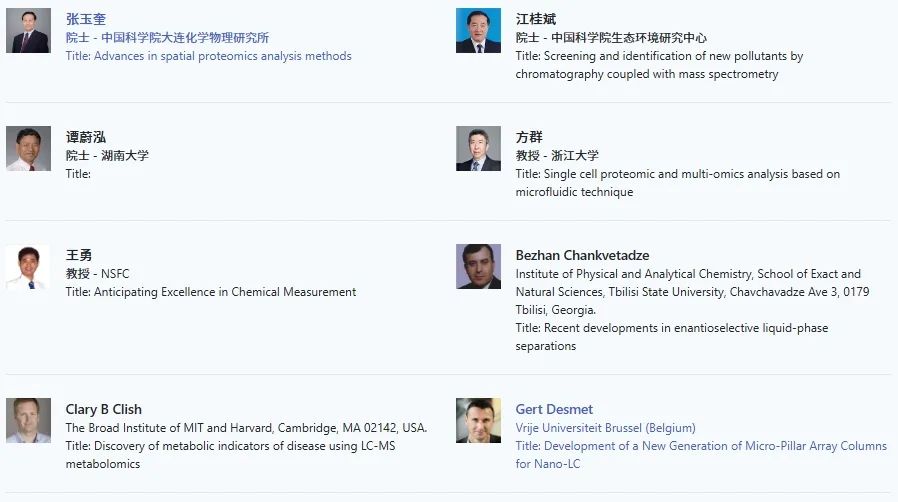Select the photo beside Clary B Clish
Screen dimensions: 898x502
pos(28,421)
